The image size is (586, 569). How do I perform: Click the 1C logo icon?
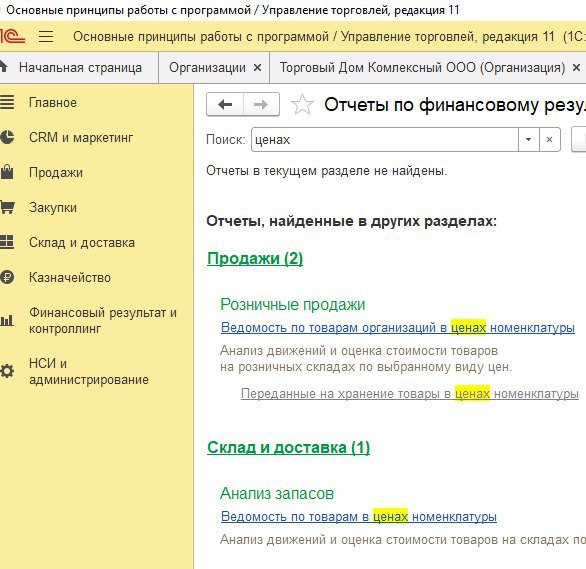coord(12,36)
